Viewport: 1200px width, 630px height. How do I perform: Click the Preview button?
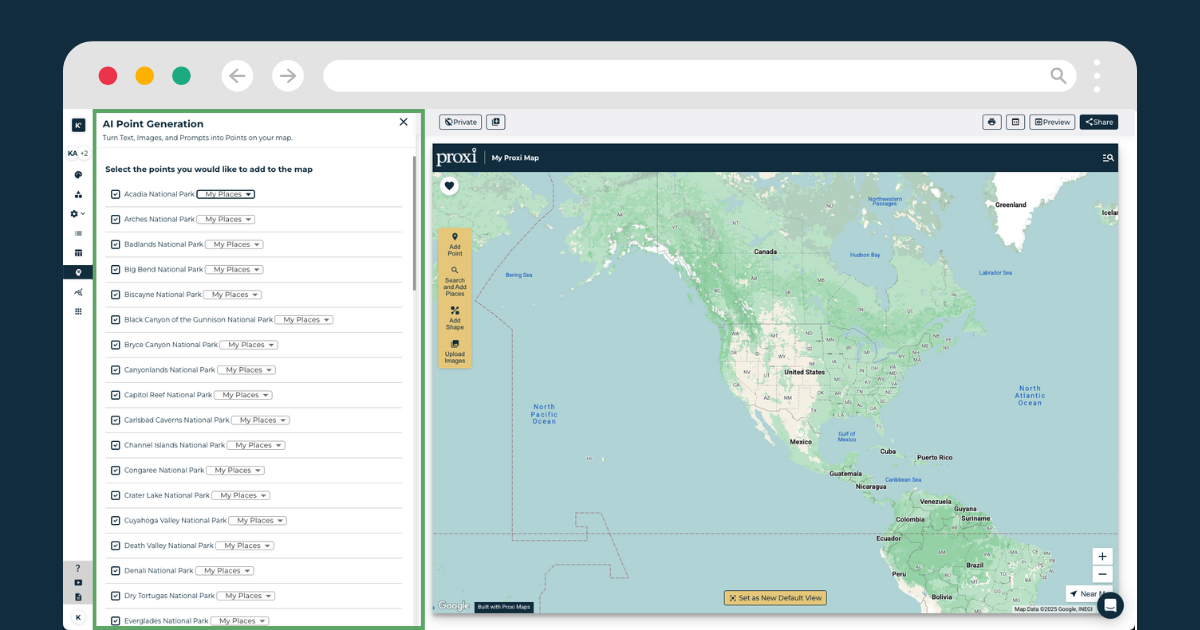1052,122
